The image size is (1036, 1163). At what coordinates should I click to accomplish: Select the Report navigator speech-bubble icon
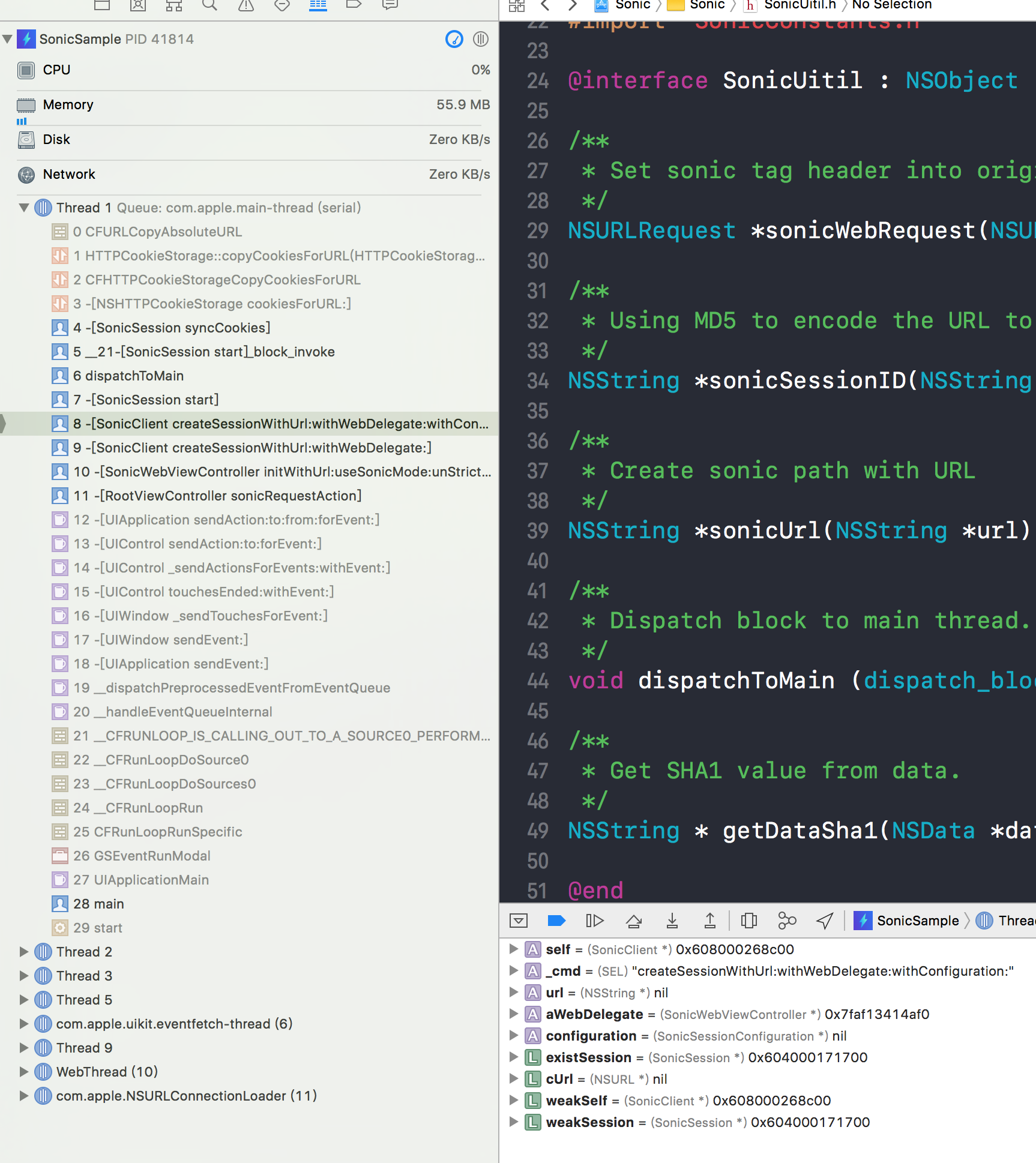click(x=390, y=6)
